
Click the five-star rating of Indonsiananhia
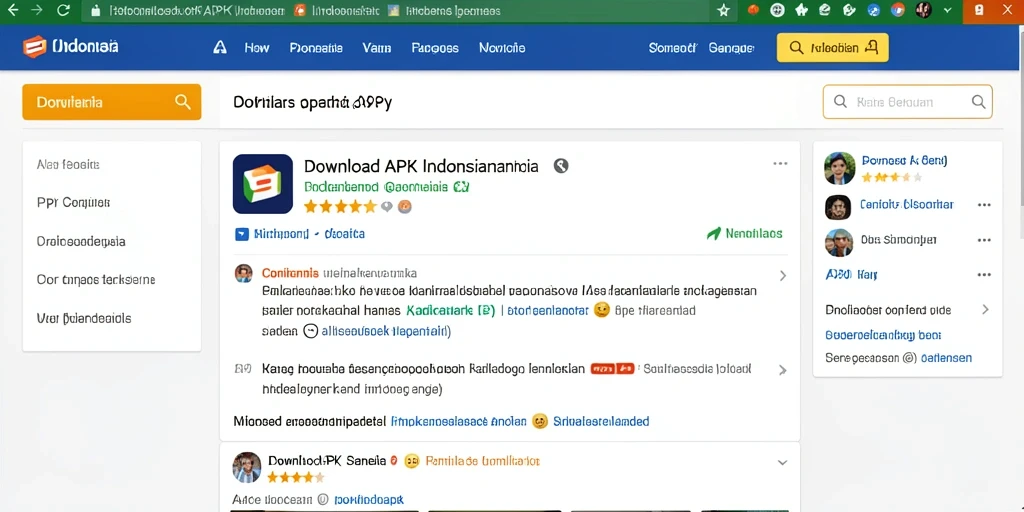pyautogui.click(x=340, y=206)
